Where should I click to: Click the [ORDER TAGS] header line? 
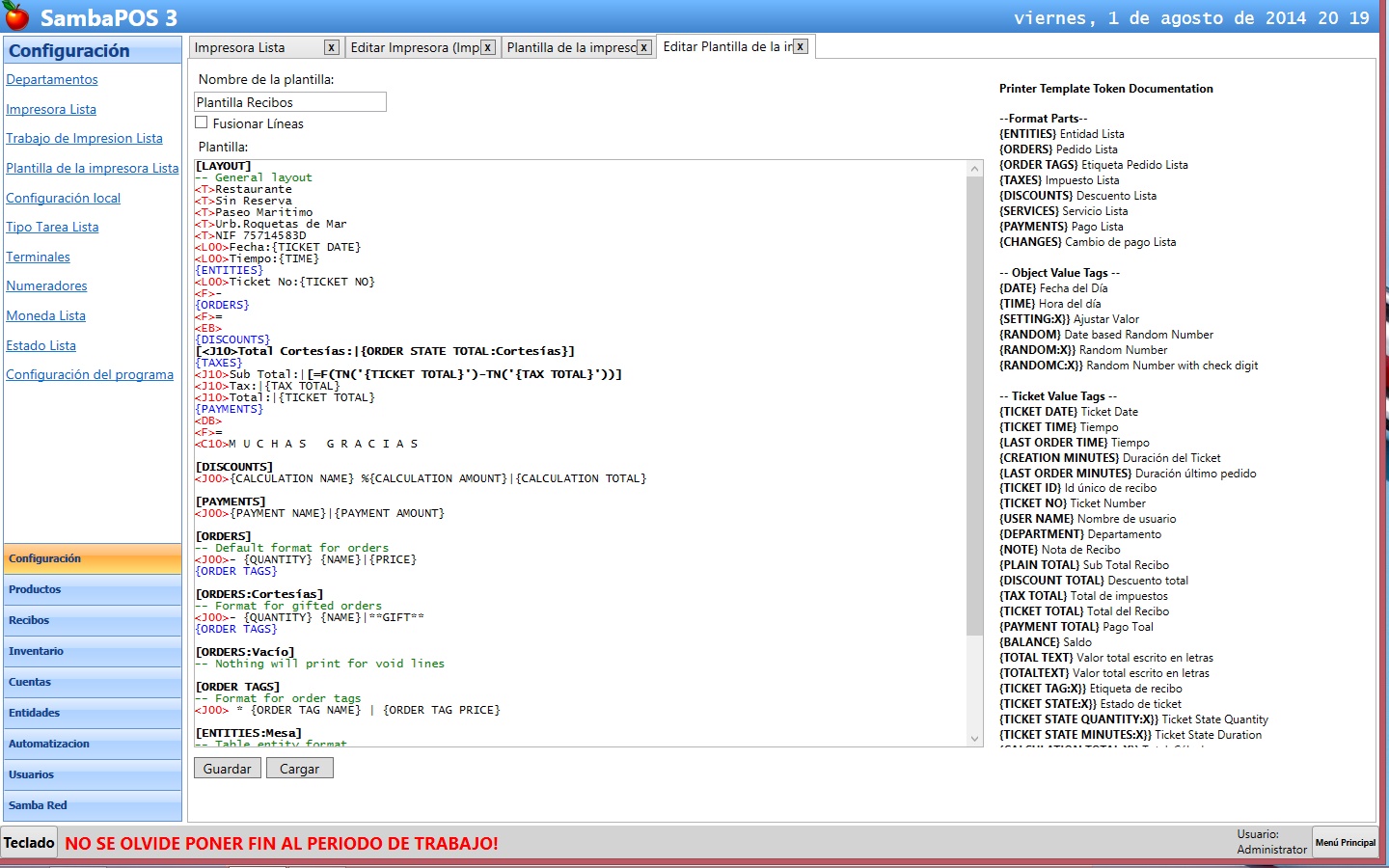click(237, 687)
